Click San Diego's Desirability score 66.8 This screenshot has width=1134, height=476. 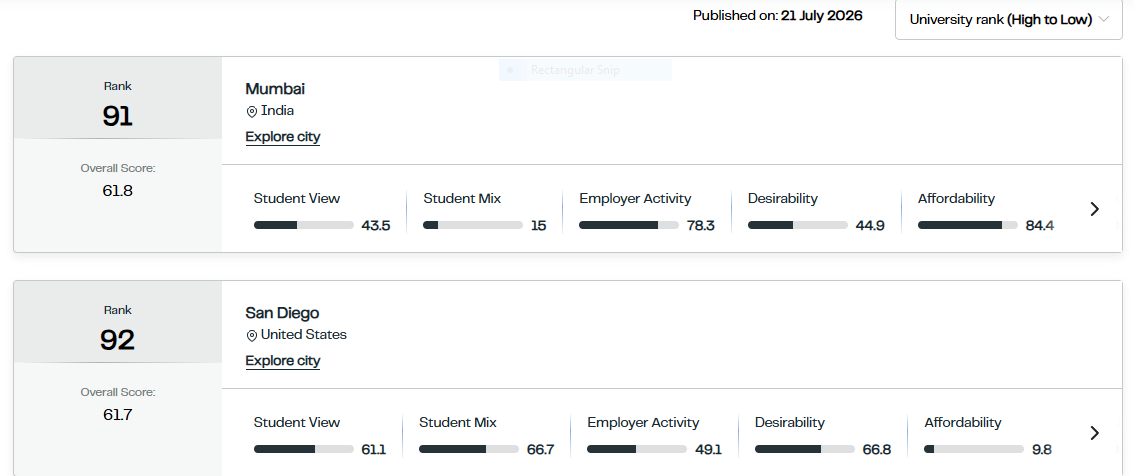pos(877,450)
